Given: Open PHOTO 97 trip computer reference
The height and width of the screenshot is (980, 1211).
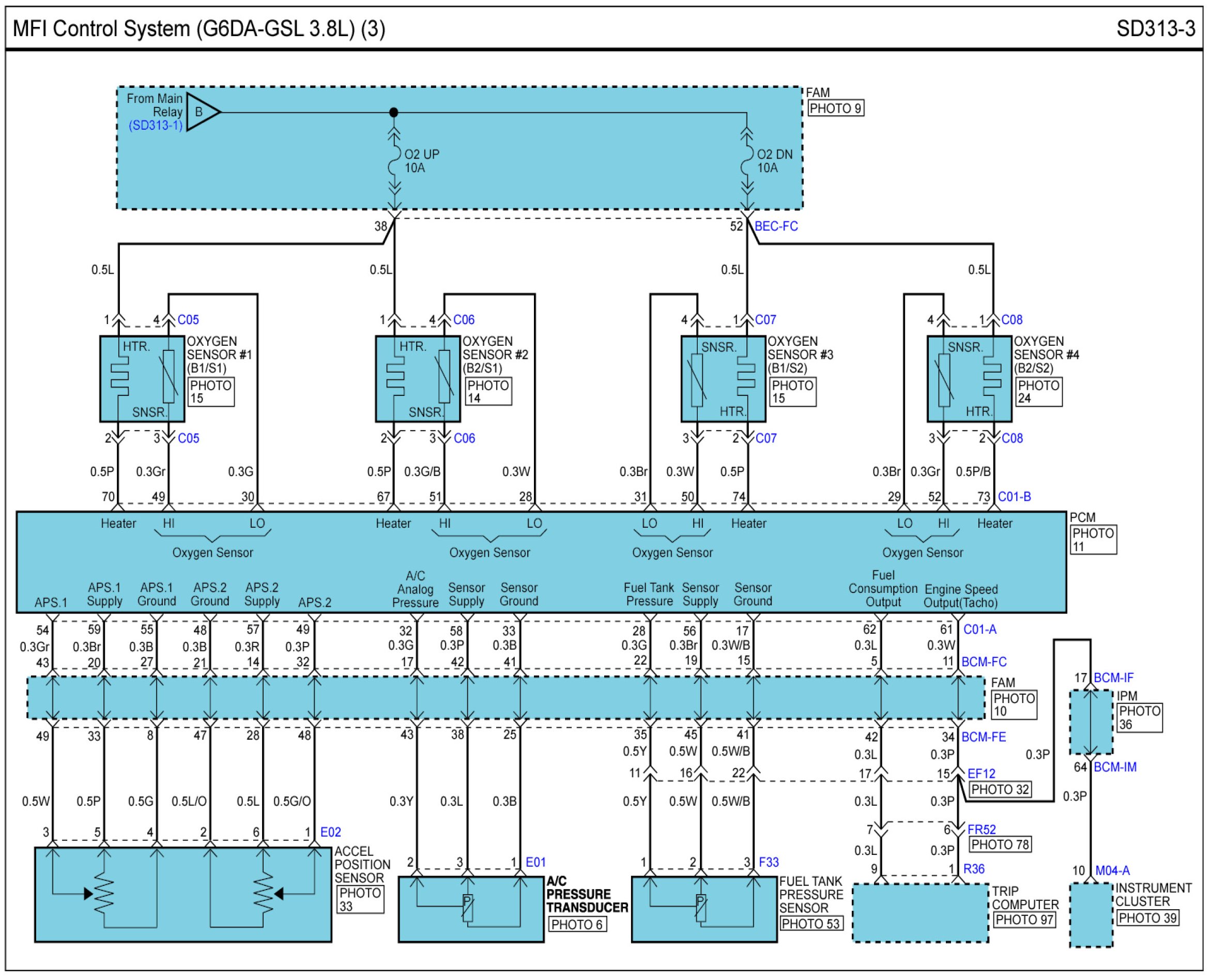Looking at the screenshot, I should click(x=1024, y=920).
